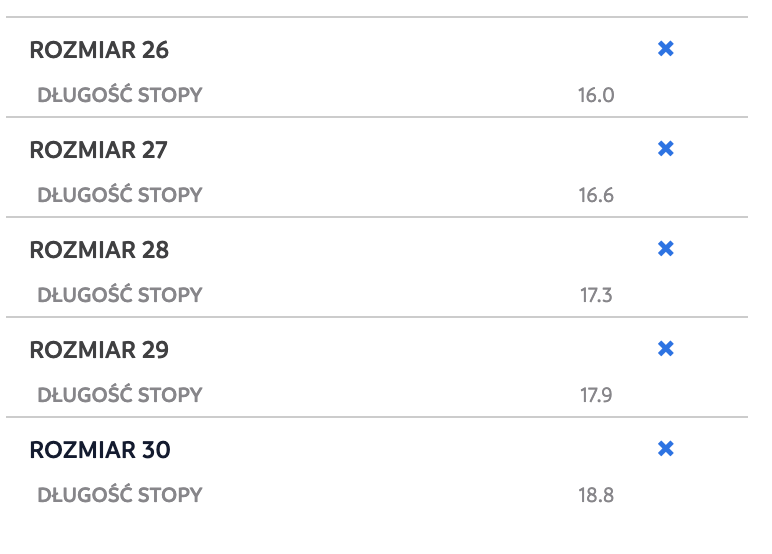Click the blue X beside ROZMIAR 27
The width and height of the screenshot is (772, 554).
(x=666, y=149)
